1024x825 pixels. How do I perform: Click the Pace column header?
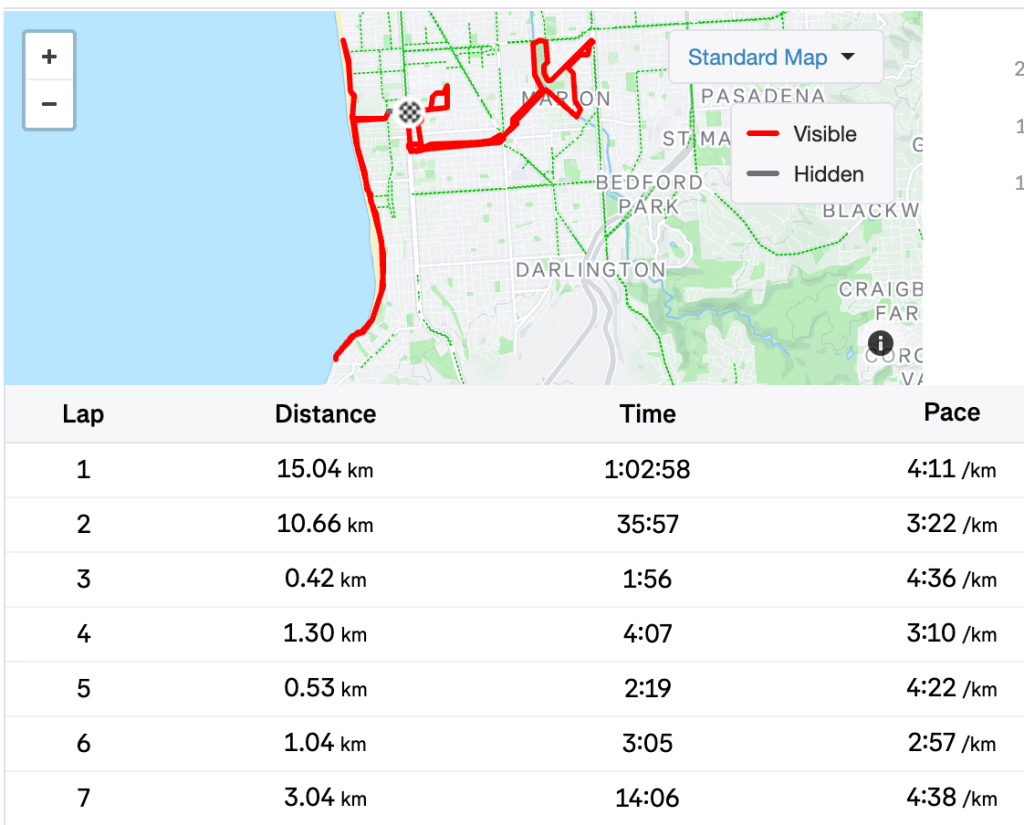coord(951,412)
